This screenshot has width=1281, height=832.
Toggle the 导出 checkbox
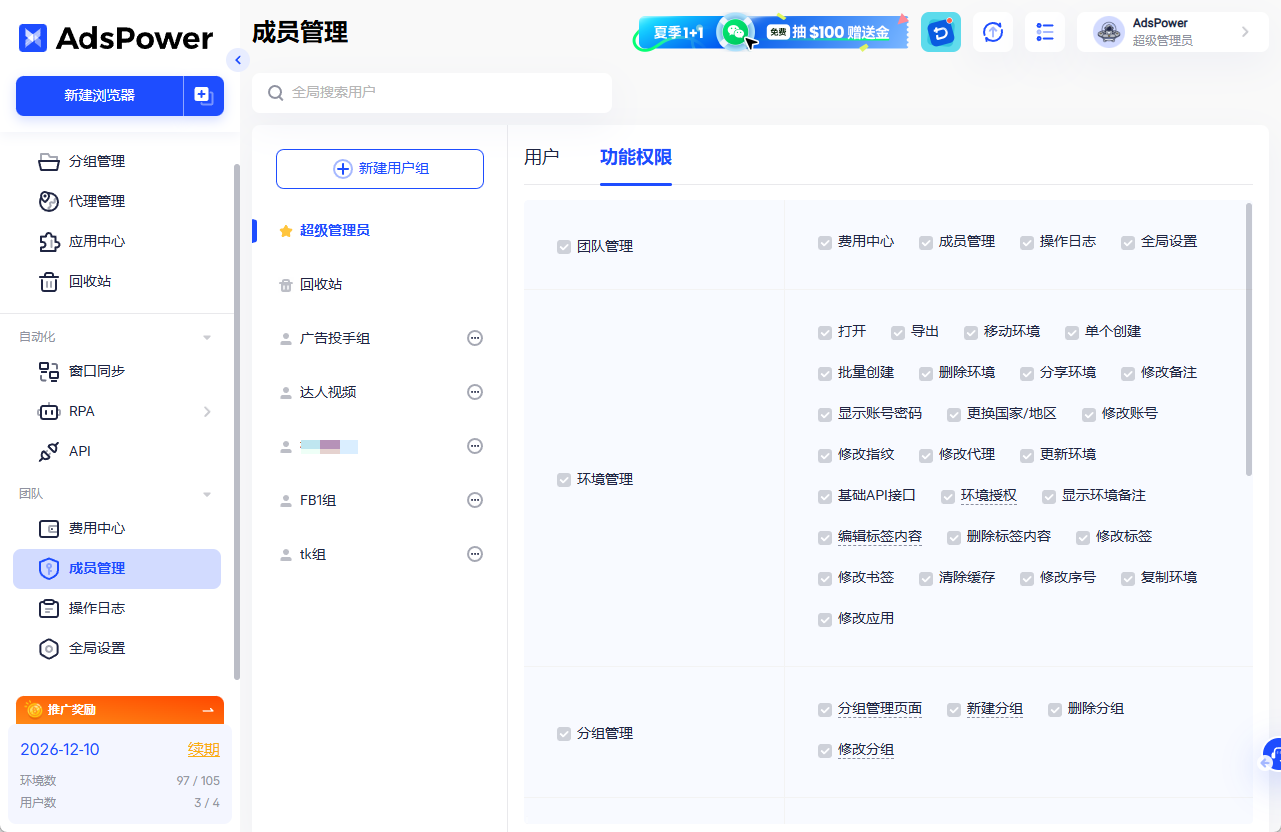tap(898, 332)
